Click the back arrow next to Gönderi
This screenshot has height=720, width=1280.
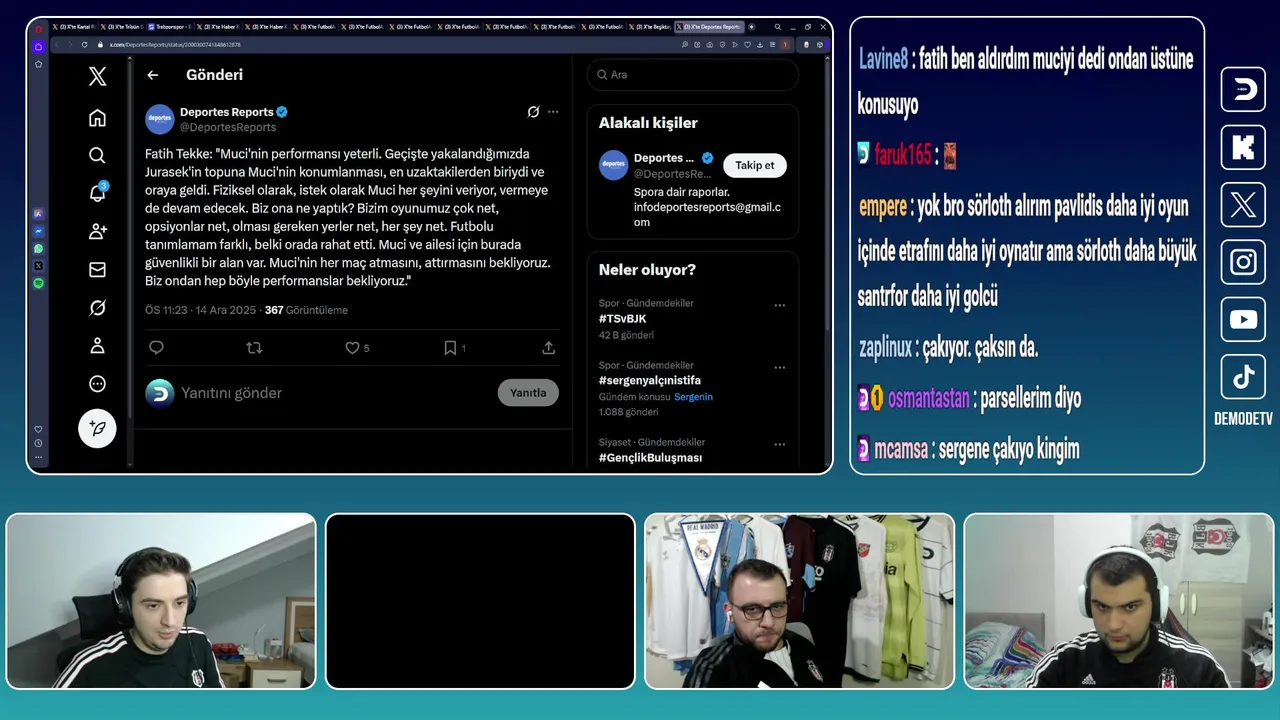153,75
